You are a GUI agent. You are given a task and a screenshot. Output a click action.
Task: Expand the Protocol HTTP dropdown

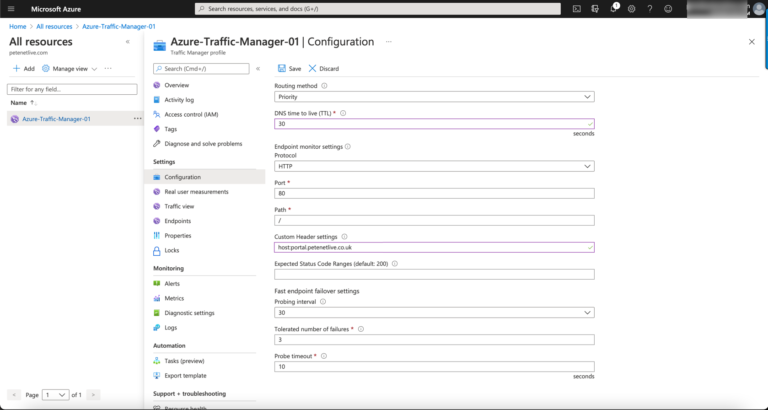coord(434,167)
